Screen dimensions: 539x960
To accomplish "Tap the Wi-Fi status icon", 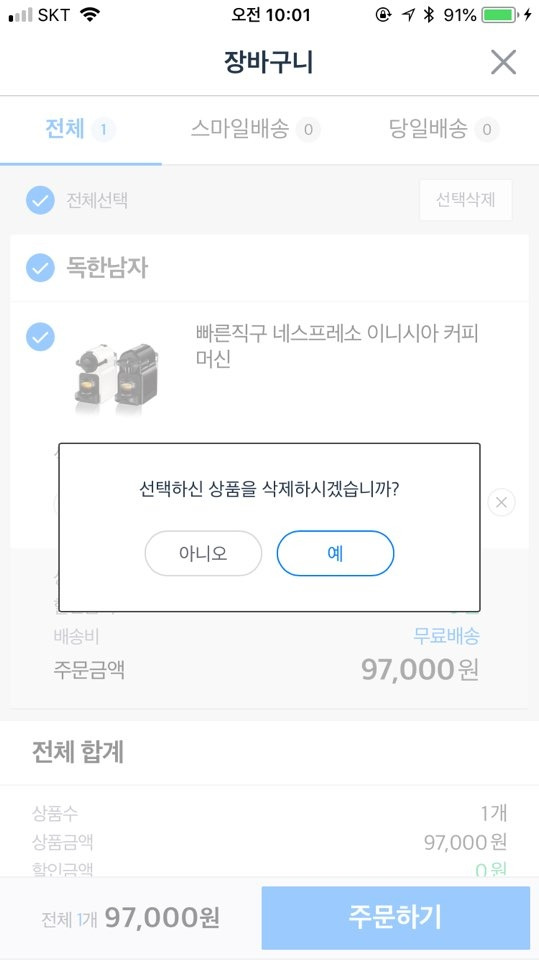I will tap(90, 15).
